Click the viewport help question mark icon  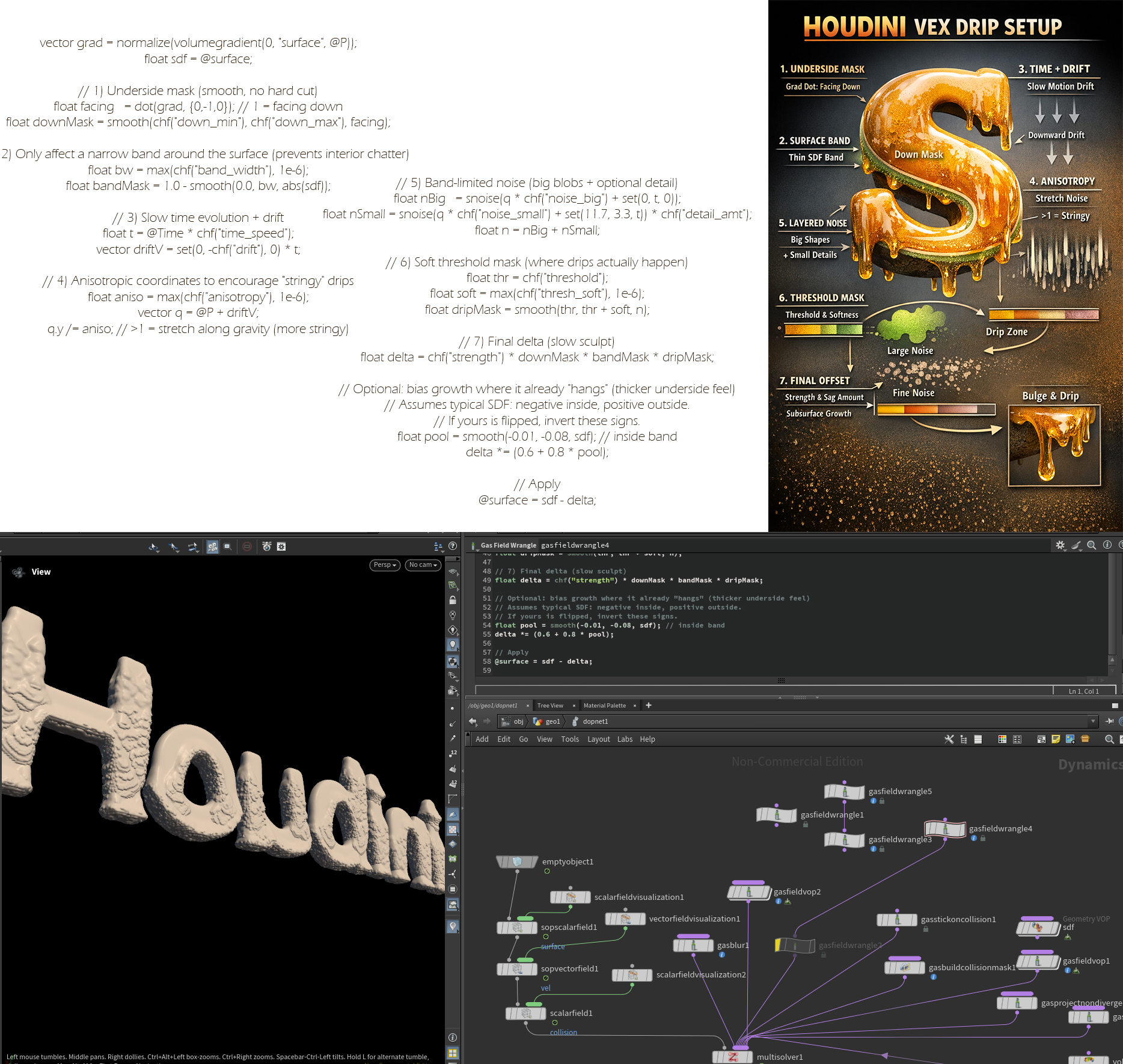click(x=453, y=546)
